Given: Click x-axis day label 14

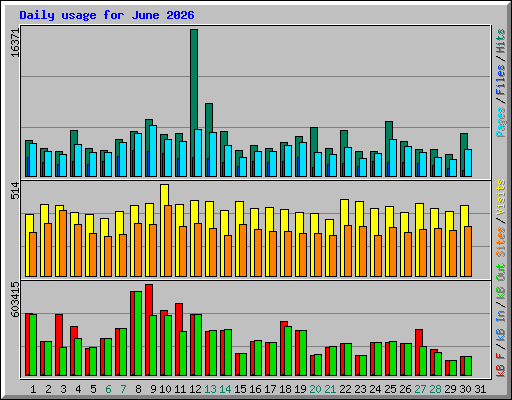Looking at the screenshot, I should (x=226, y=389).
